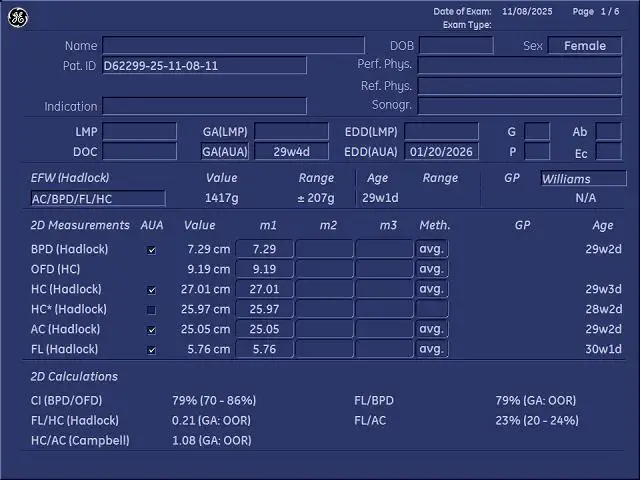
Task: Click avg. method button for FL
Action: (432, 349)
